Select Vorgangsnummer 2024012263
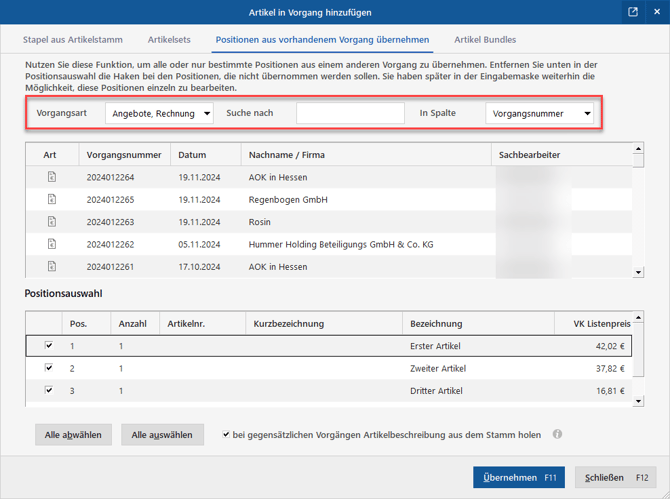This screenshot has width=670, height=499. click(x=110, y=222)
